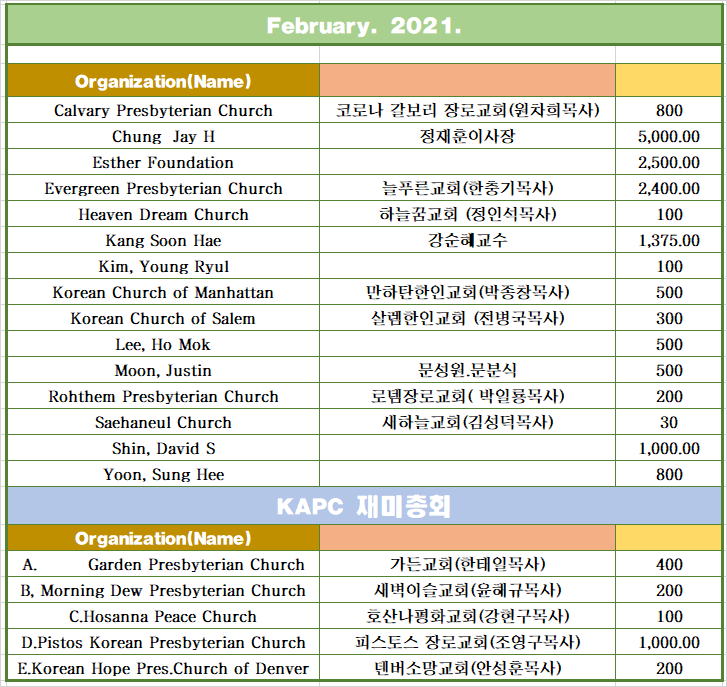Click the 800 amount in the Calvary Presbyterian row
This screenshot has height=687, width=727.
(669, 110)
